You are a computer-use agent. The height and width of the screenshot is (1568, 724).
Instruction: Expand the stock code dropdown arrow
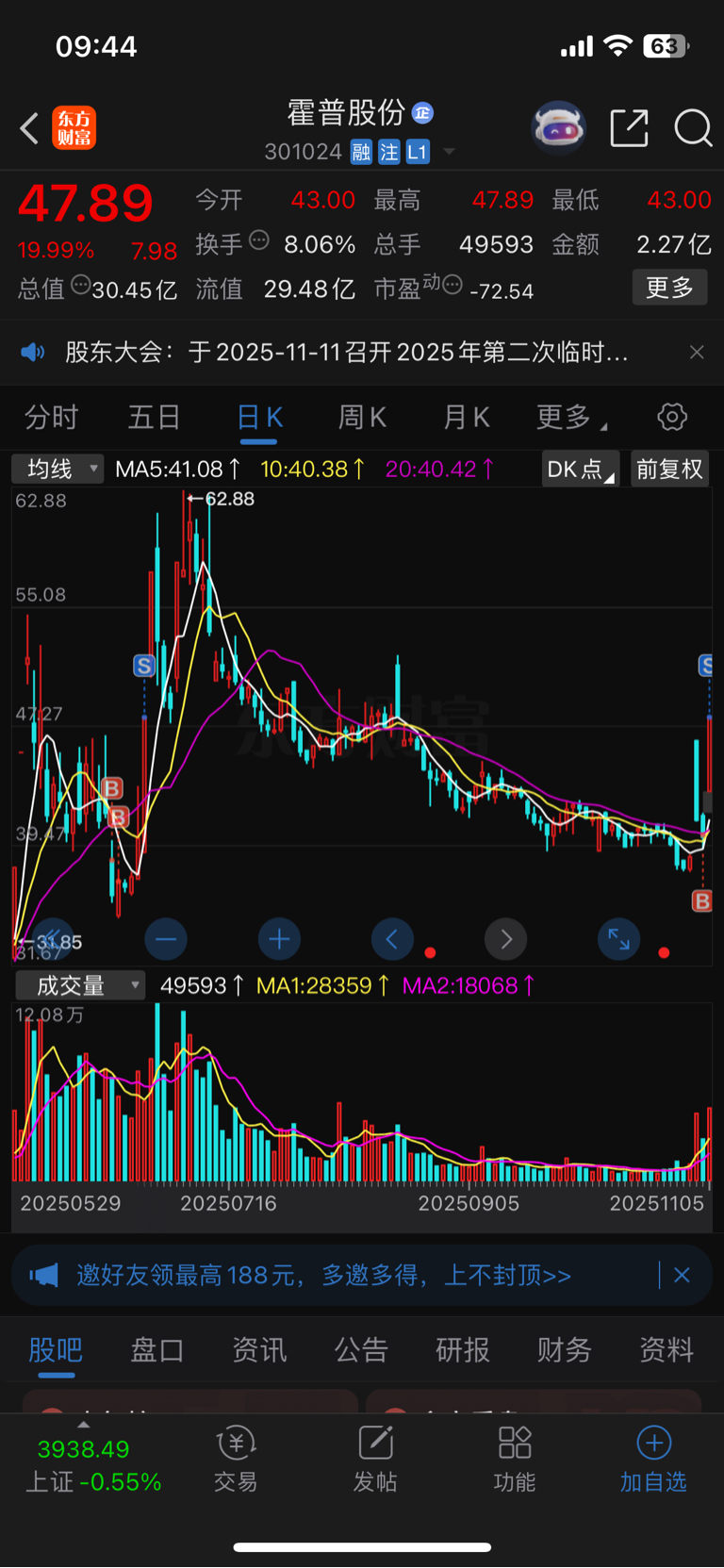click(x=449, y=152)
